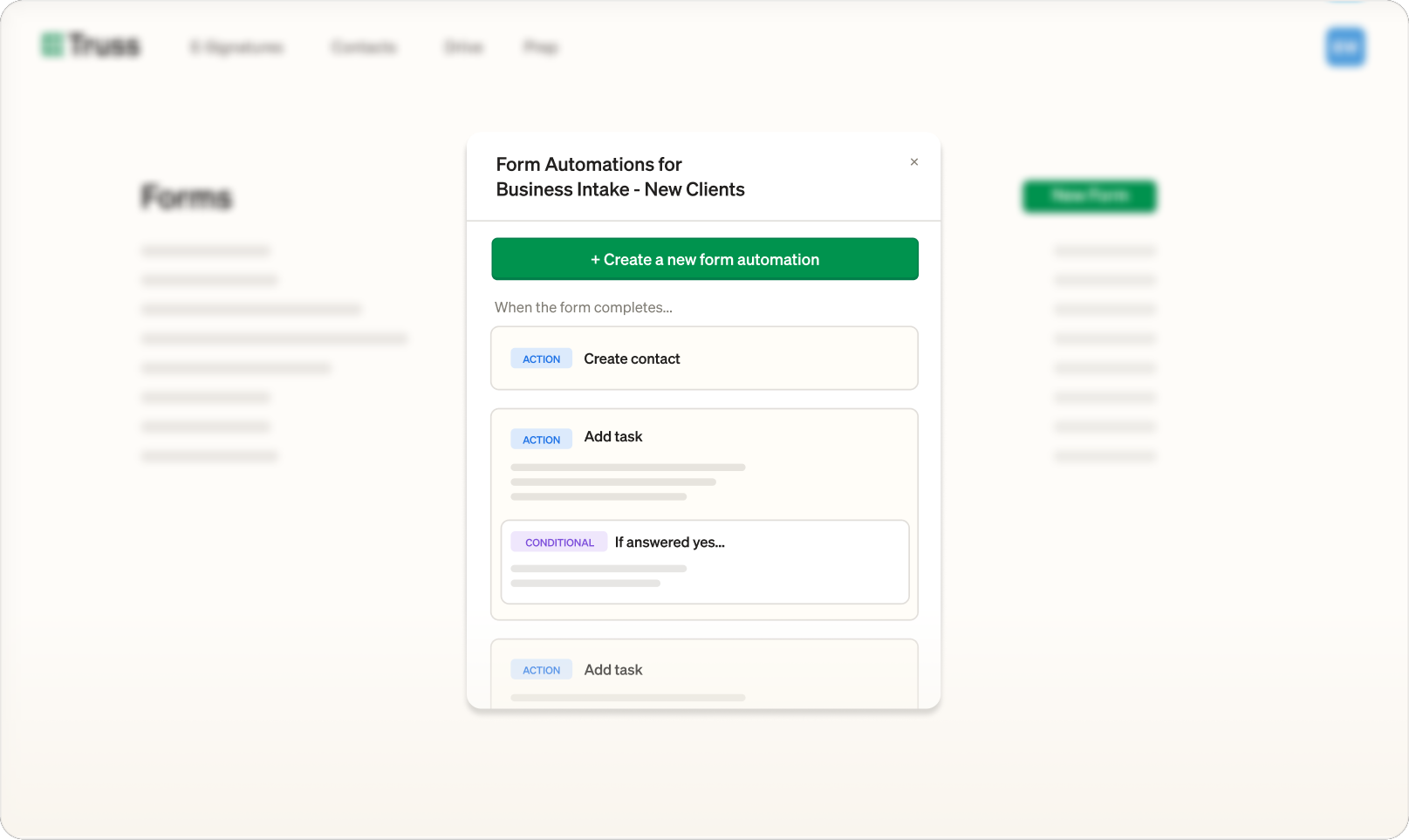This screenshot has width=1409, height=840.
Task: Open the E-Signatures menu item
Action: pos(236,47)
